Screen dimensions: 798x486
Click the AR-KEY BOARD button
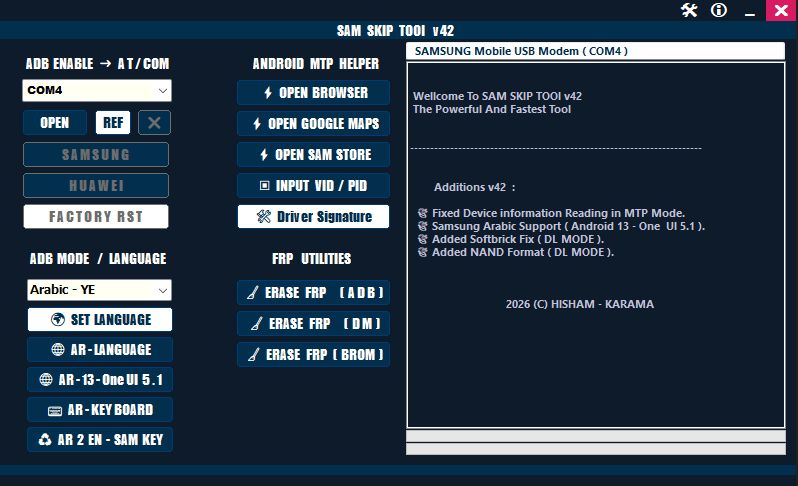point(100,410)
